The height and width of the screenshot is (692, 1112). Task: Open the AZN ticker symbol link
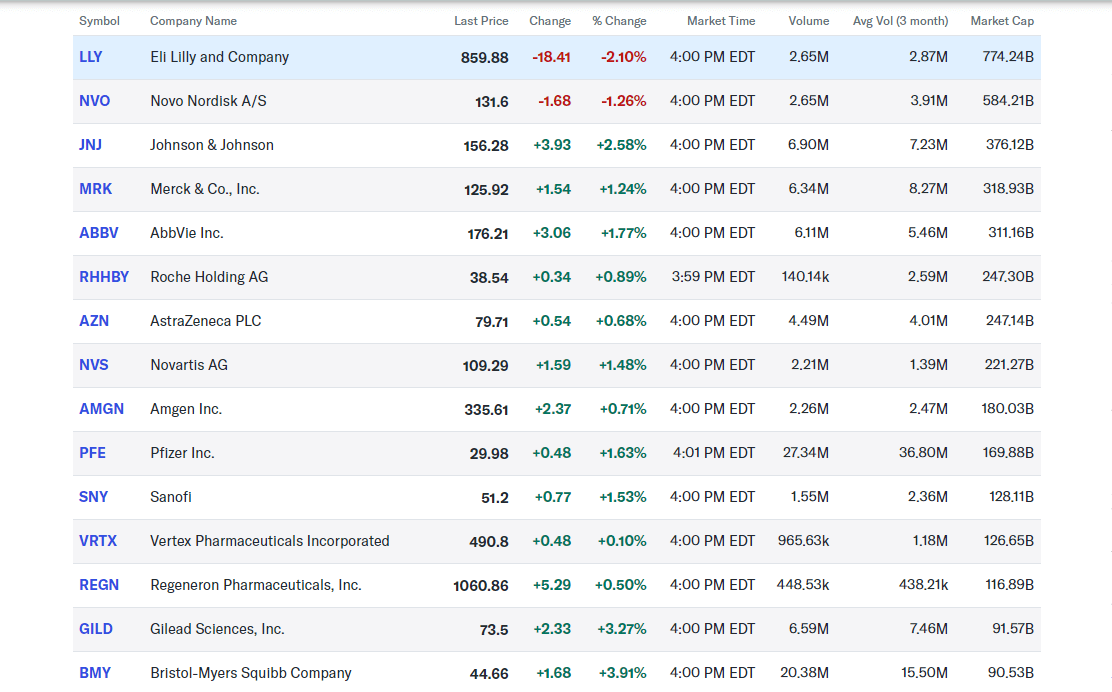pos(94,320)
